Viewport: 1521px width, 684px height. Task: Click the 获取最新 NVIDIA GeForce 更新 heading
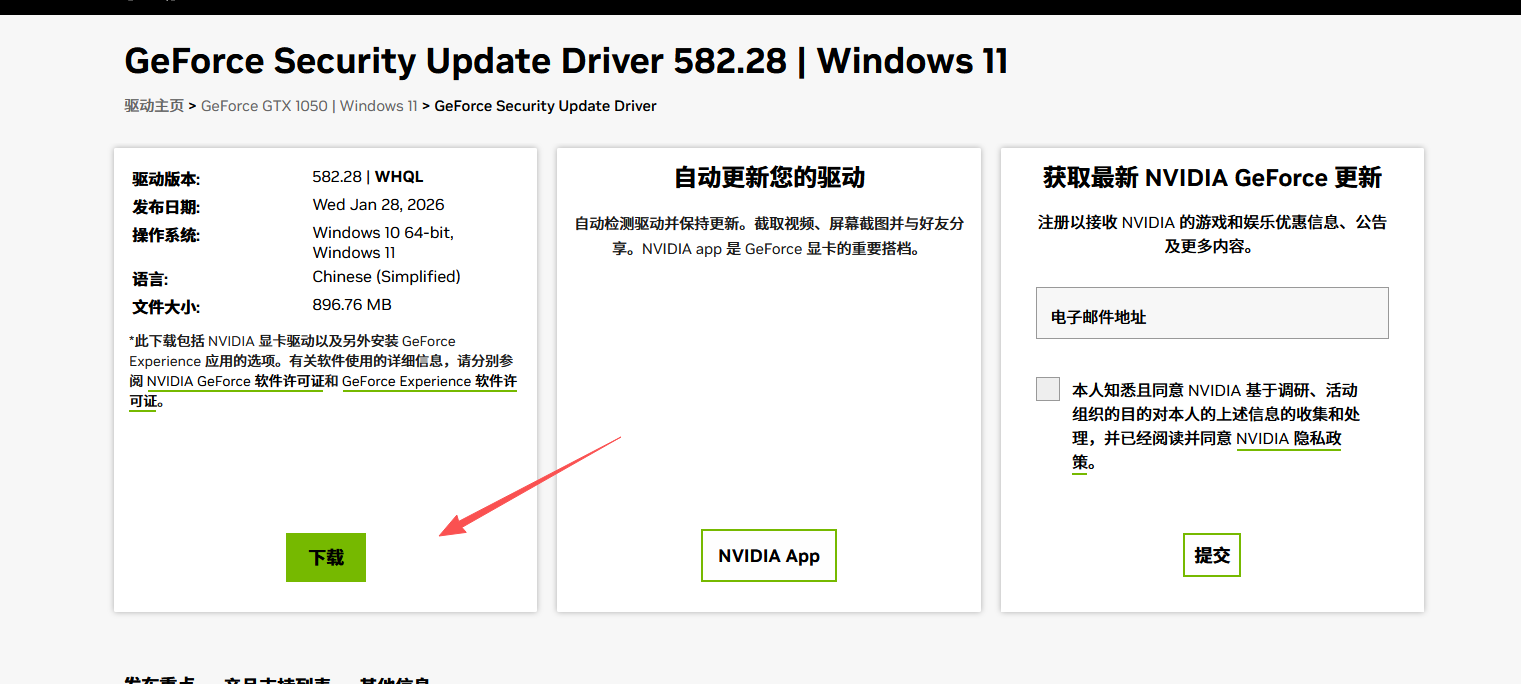tap(1212, 178)
